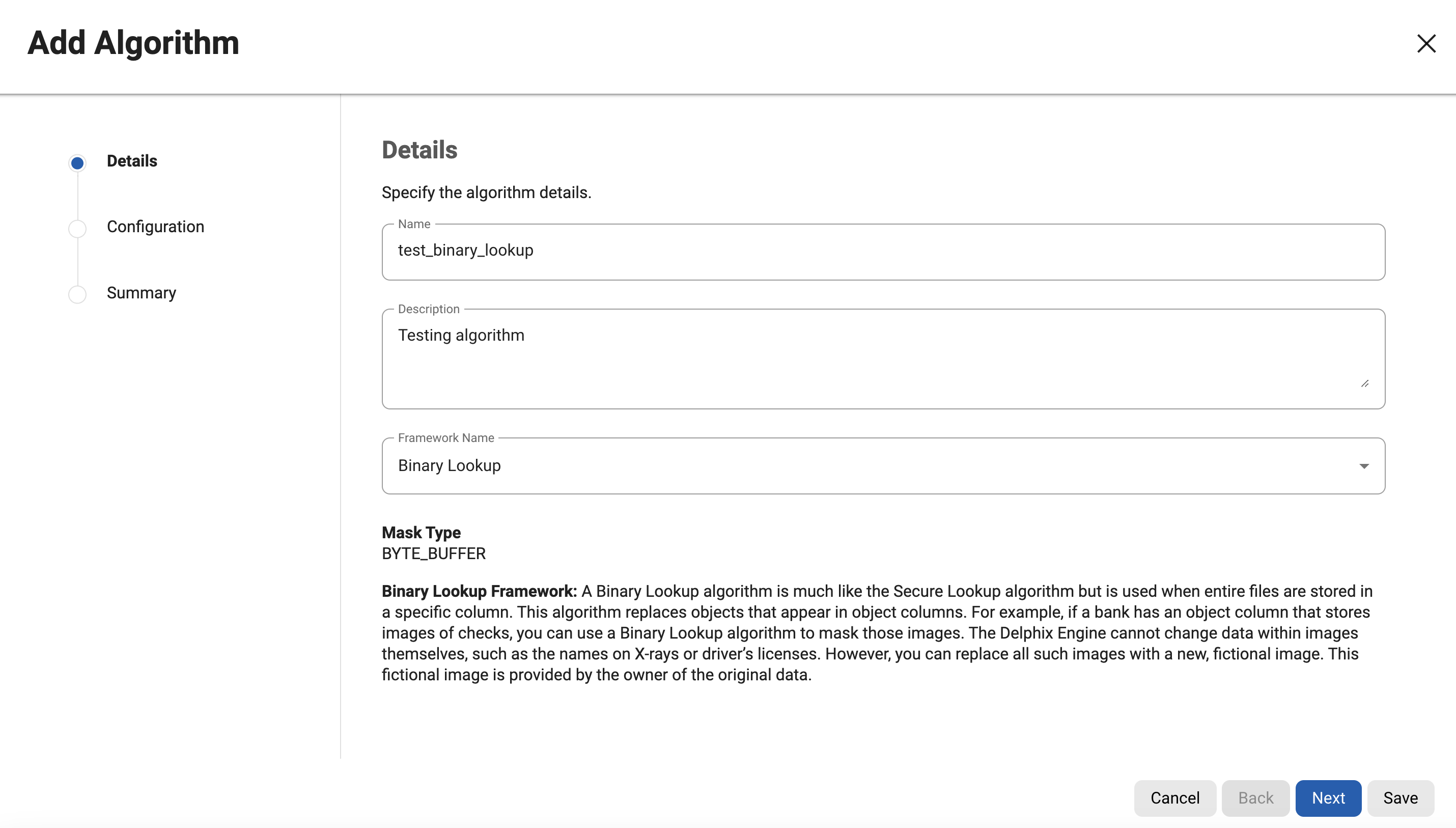The width and height of the screenshot is (1456, 828).
Task: Click the disabled Back button
Action: coord(1255,798)
